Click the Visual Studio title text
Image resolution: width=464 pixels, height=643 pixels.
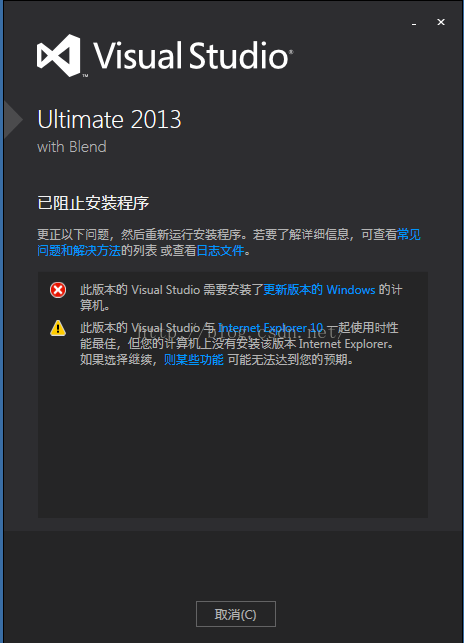coord(193,55)
